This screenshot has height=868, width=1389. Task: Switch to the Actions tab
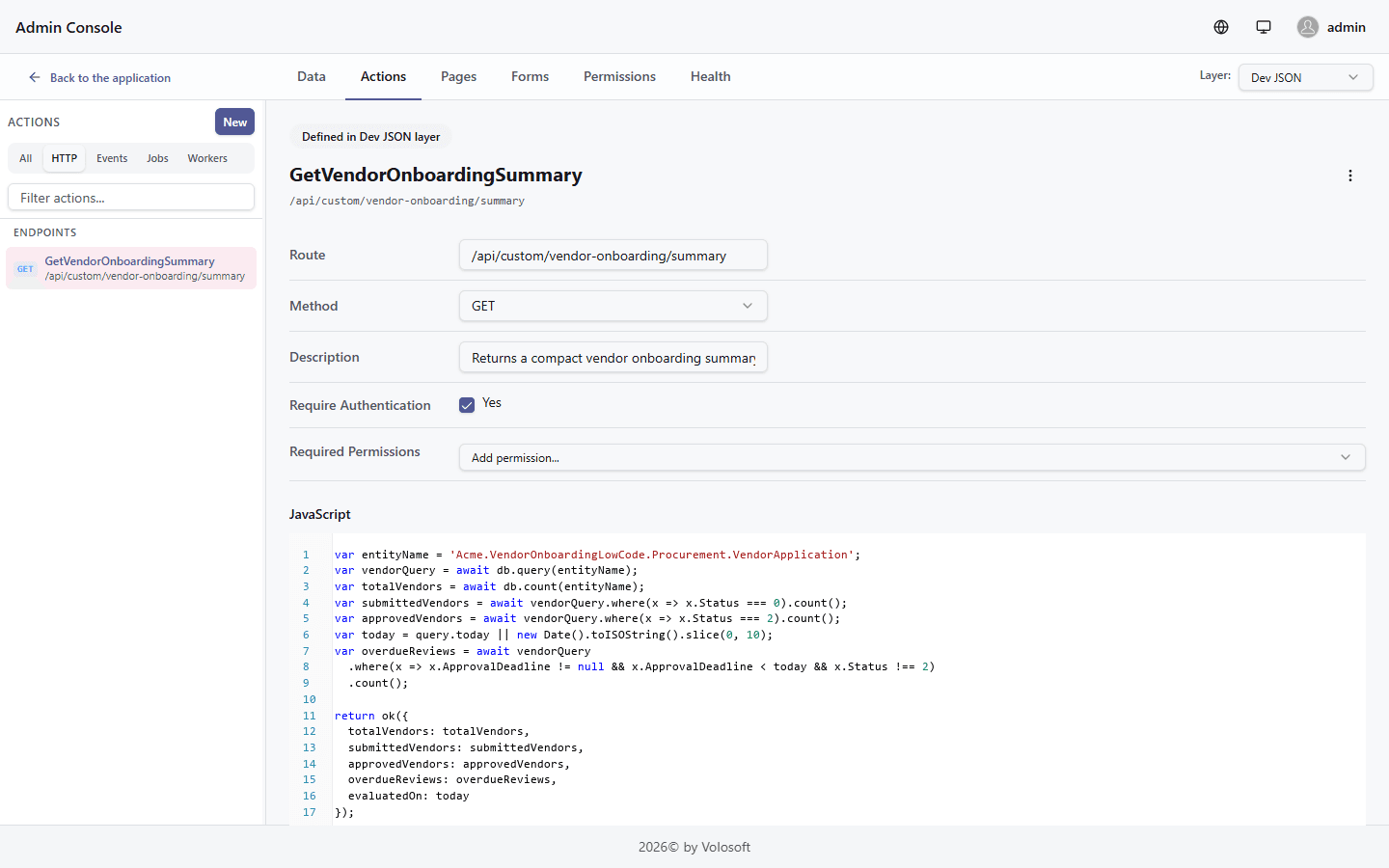(x=383, y=76)
